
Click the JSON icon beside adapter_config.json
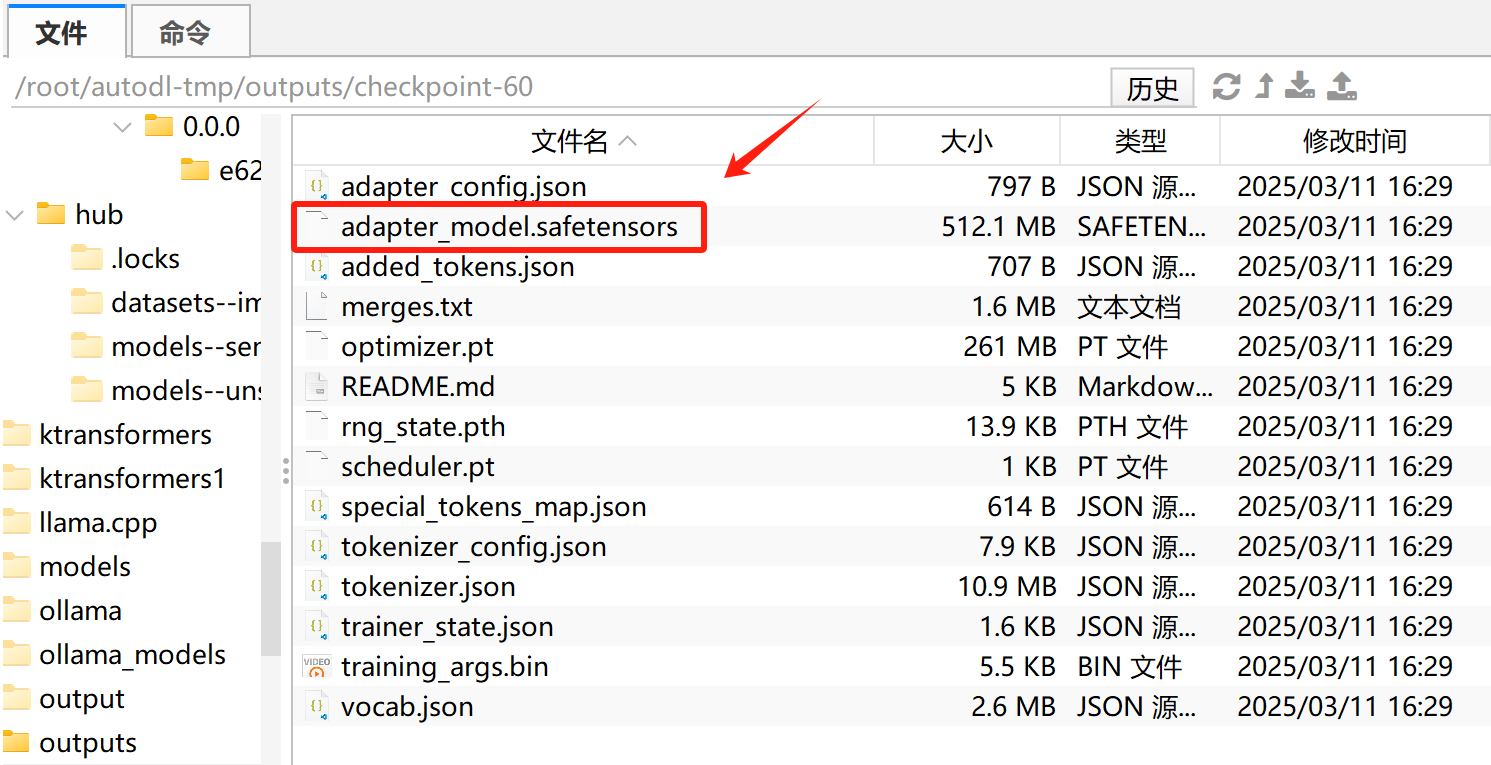[316, 186]
